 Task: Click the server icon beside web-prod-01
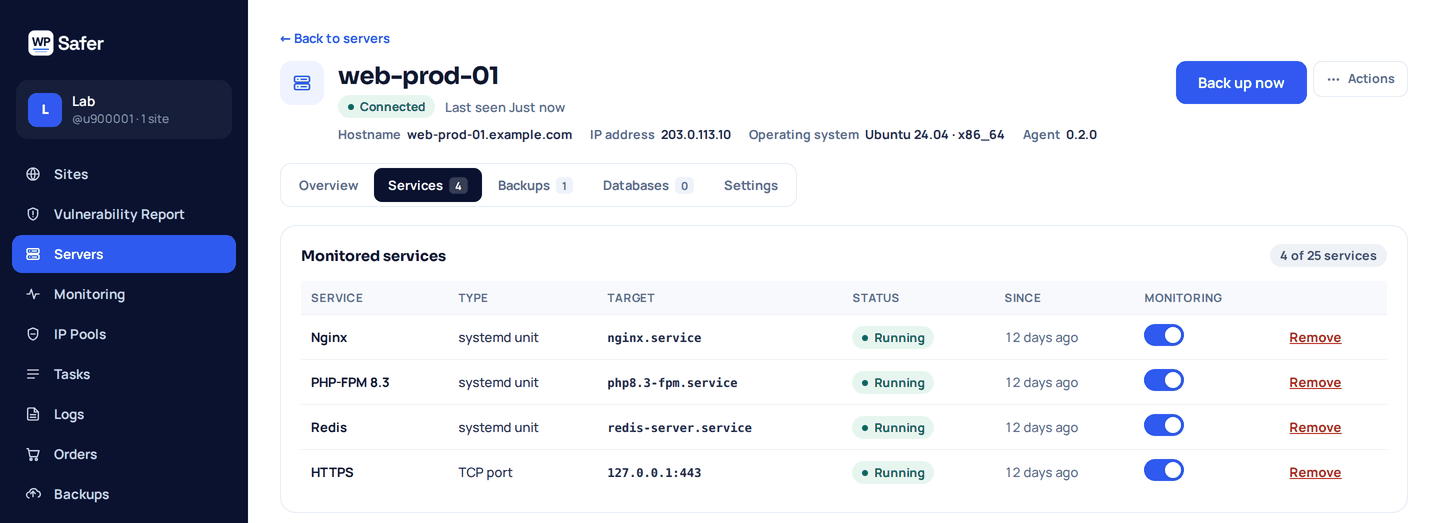point(302,83)
